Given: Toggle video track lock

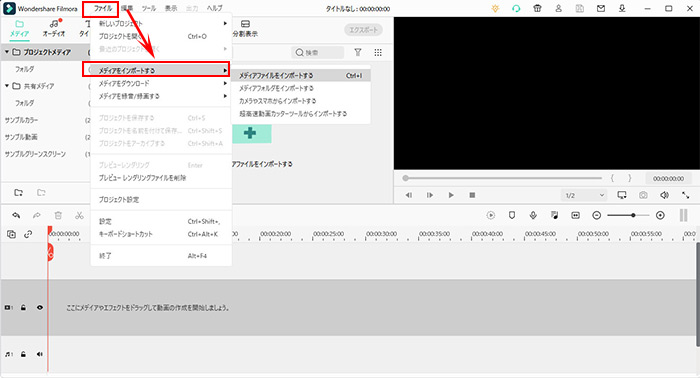Looking at the screenshot, I should coord(23,307).
